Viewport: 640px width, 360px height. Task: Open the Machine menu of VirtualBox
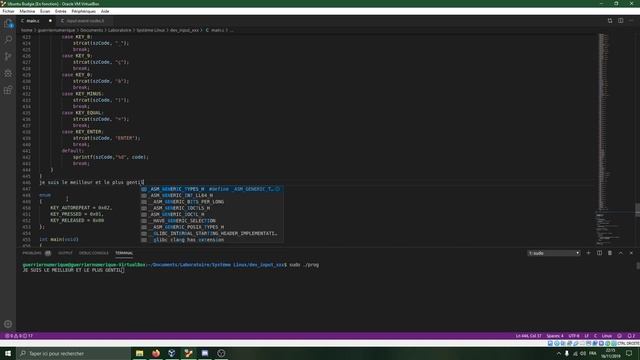point(27,11)
